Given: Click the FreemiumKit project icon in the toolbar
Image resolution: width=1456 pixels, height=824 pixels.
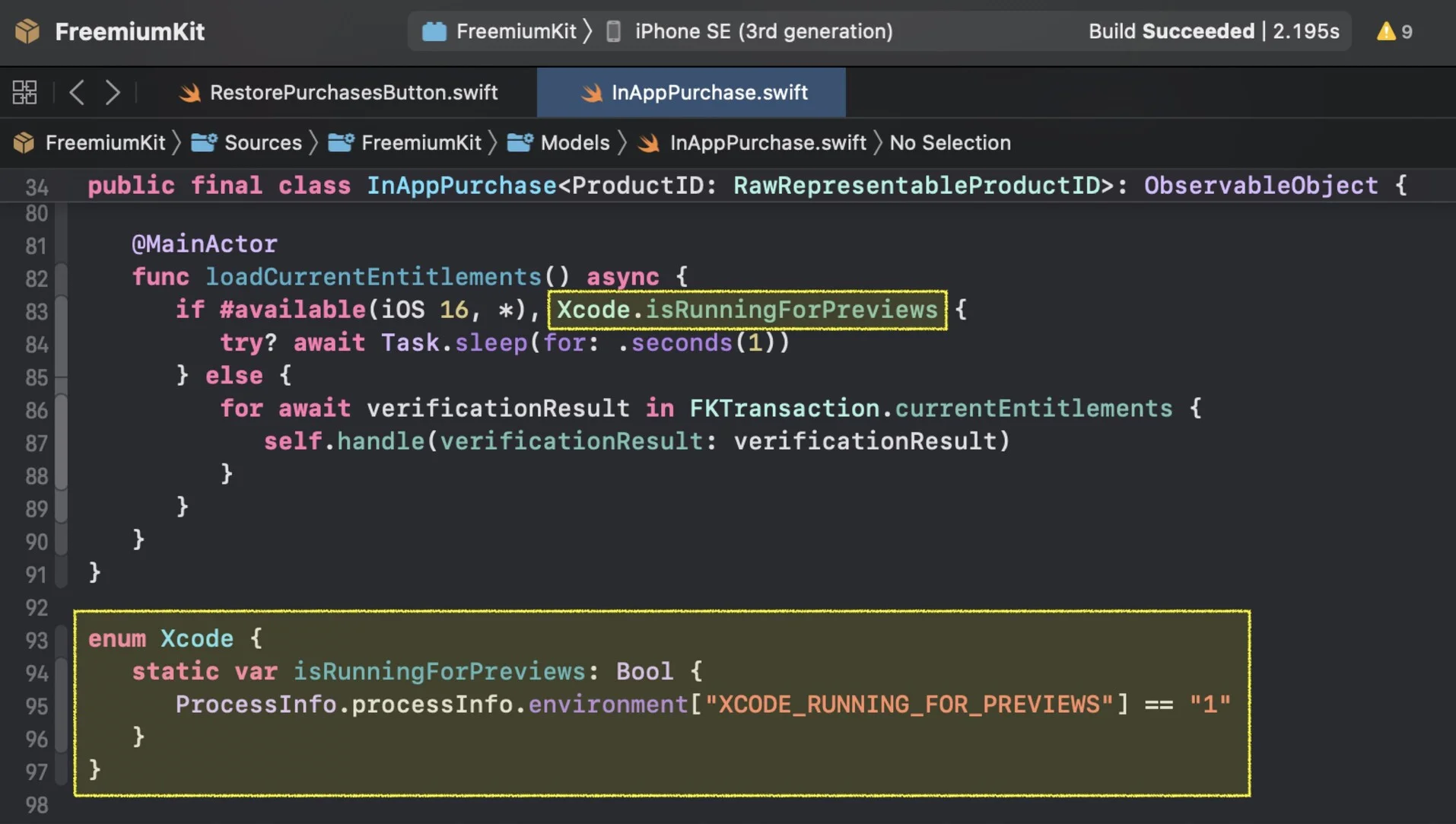Looking at the screenshot, I should coord(27,31).
